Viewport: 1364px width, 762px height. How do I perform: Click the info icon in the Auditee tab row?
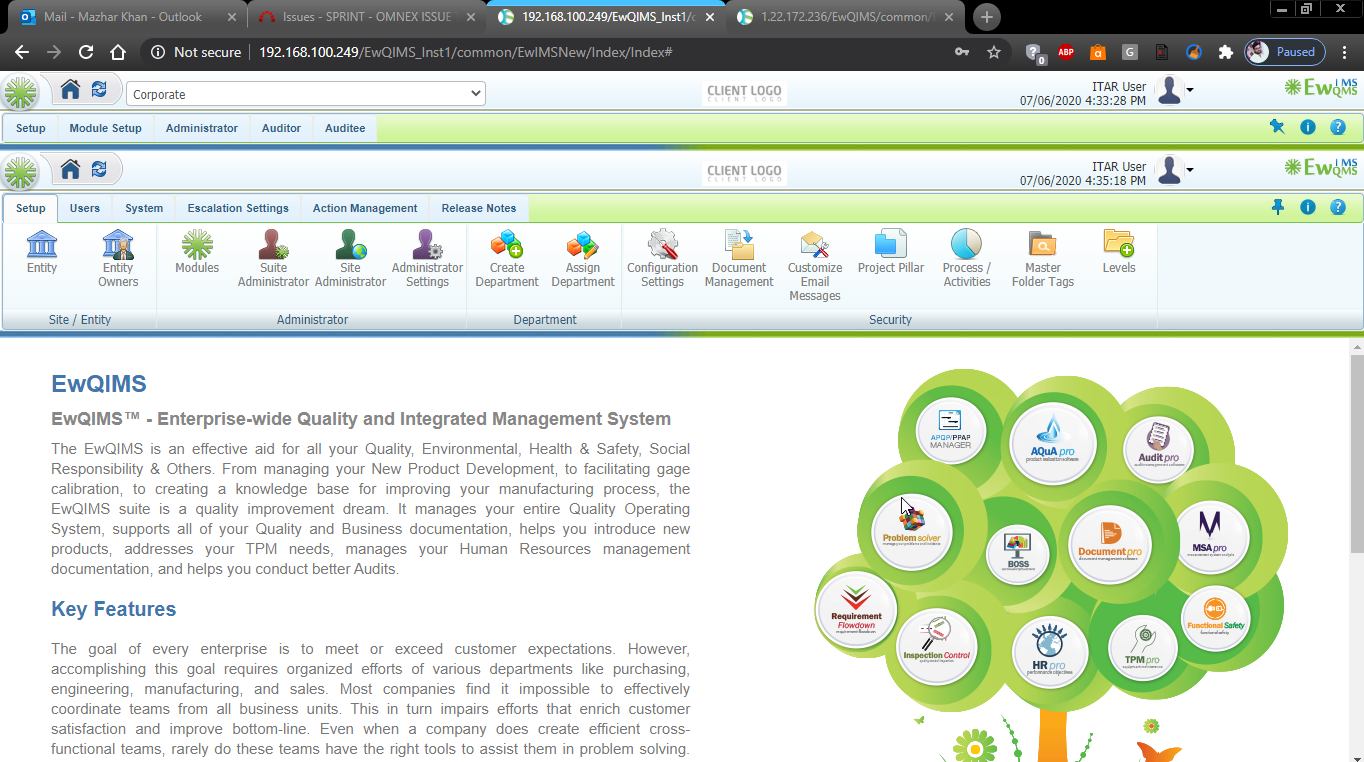pos(1307,127)
